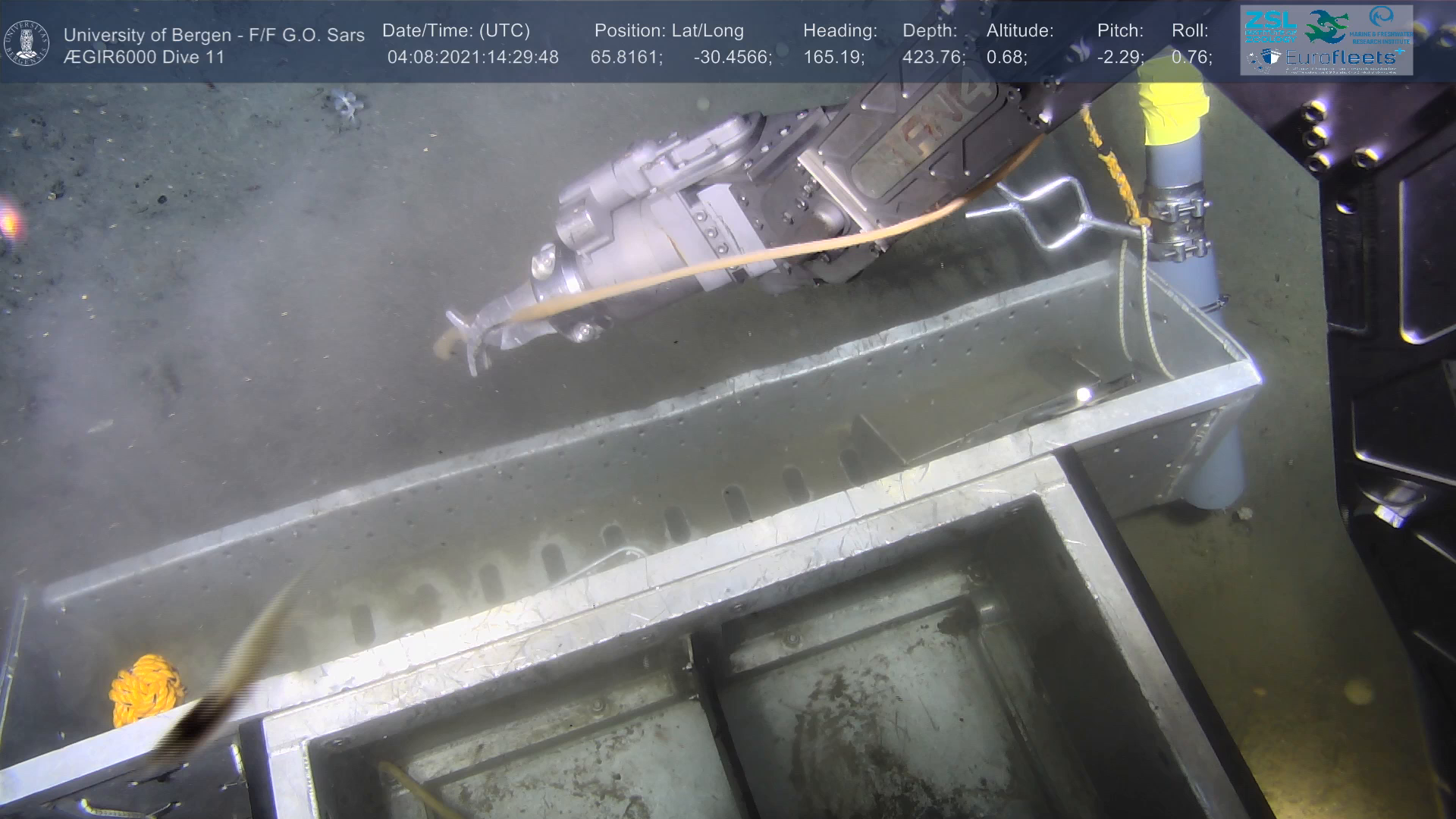Click the yellow rope knot marker

coord(146,689)
